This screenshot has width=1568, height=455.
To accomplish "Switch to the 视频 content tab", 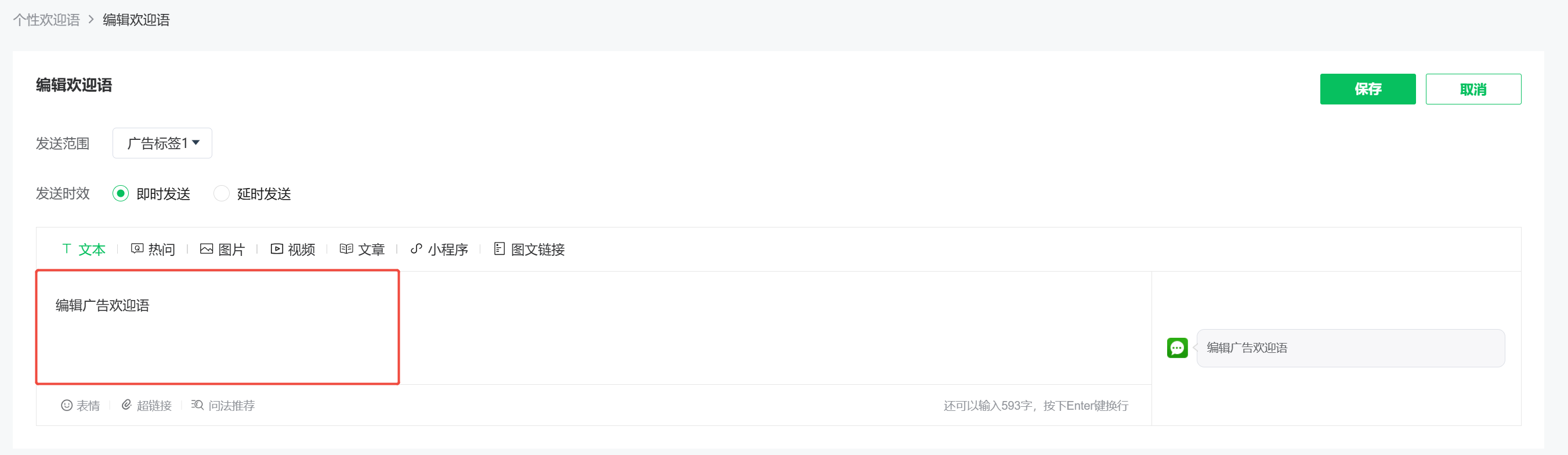I will coord(301,250).
